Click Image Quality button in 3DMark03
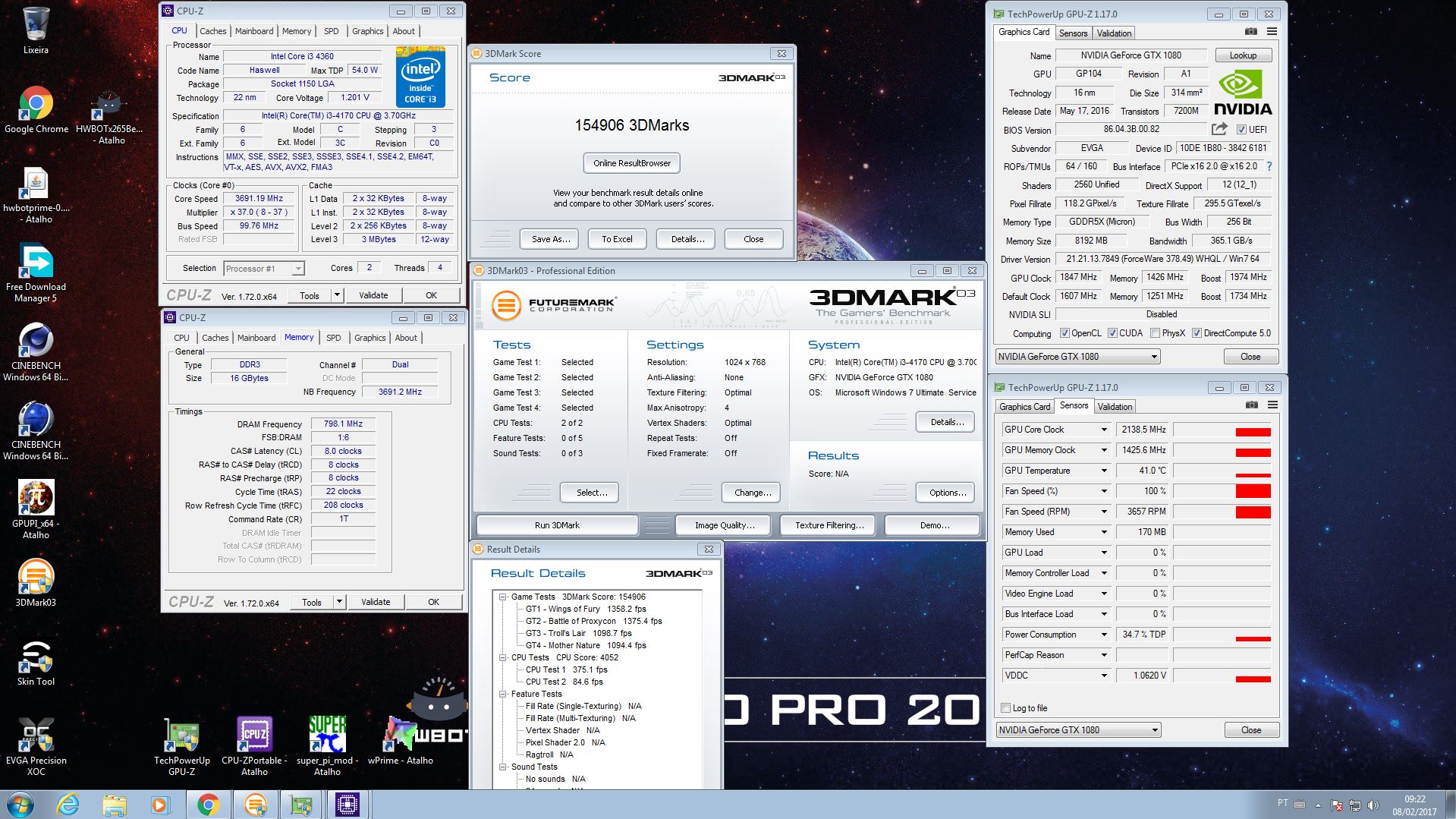 tap(725, 525)
